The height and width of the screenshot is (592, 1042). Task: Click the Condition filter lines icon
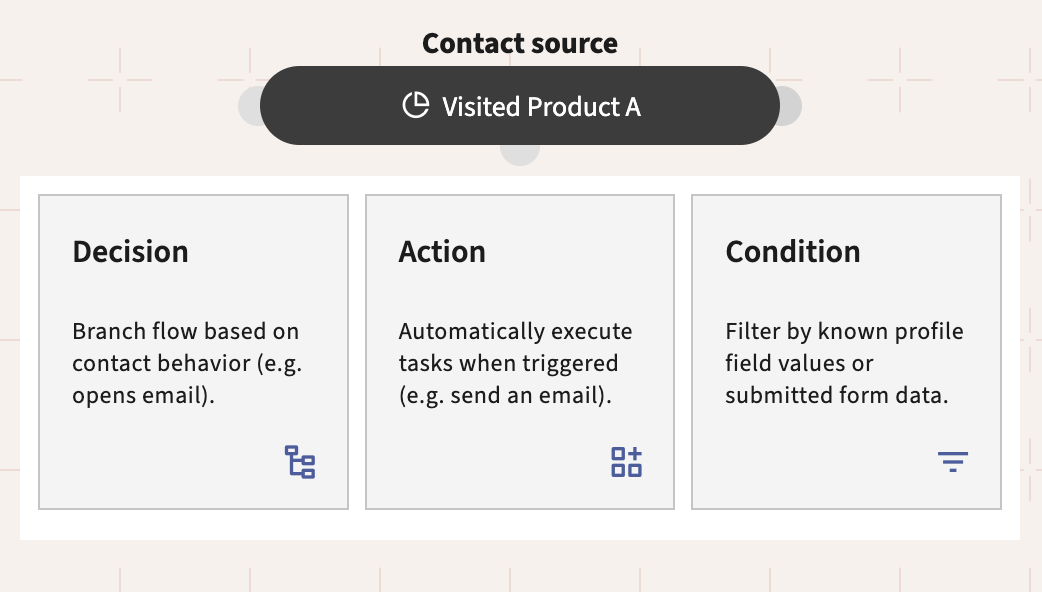[953, 462]
